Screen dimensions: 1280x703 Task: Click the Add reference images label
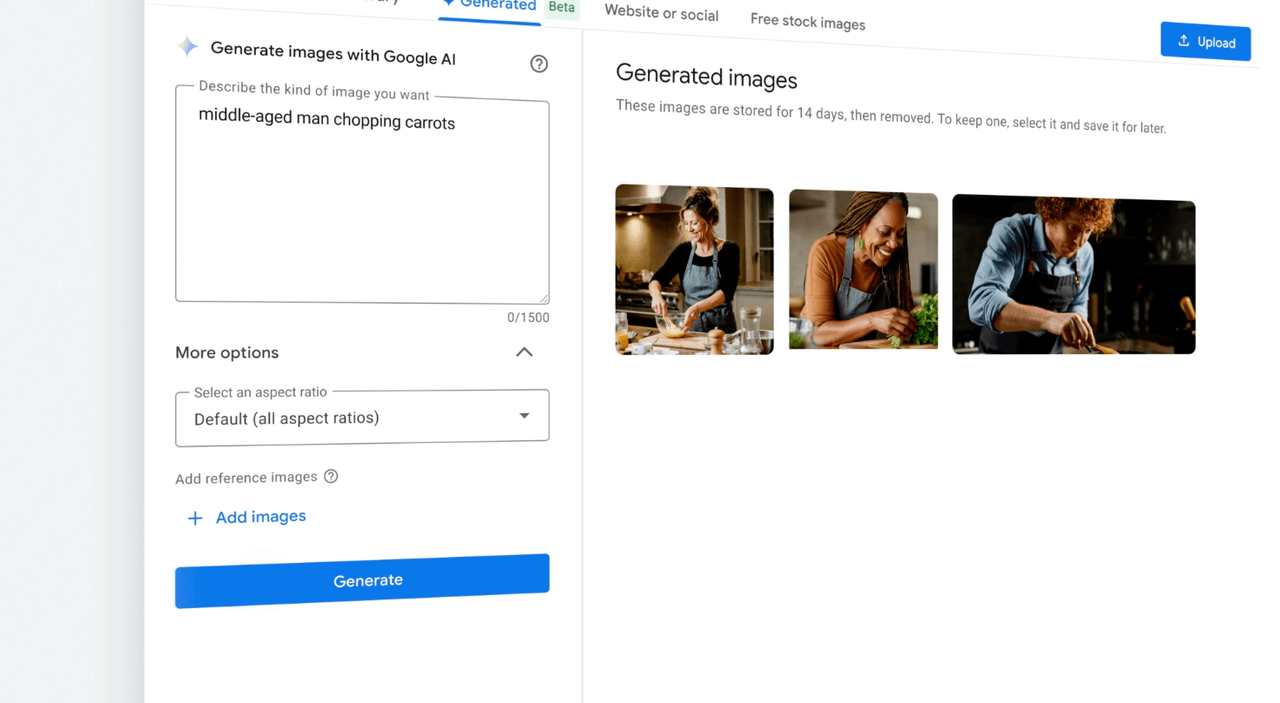click(x=246, y=478)
